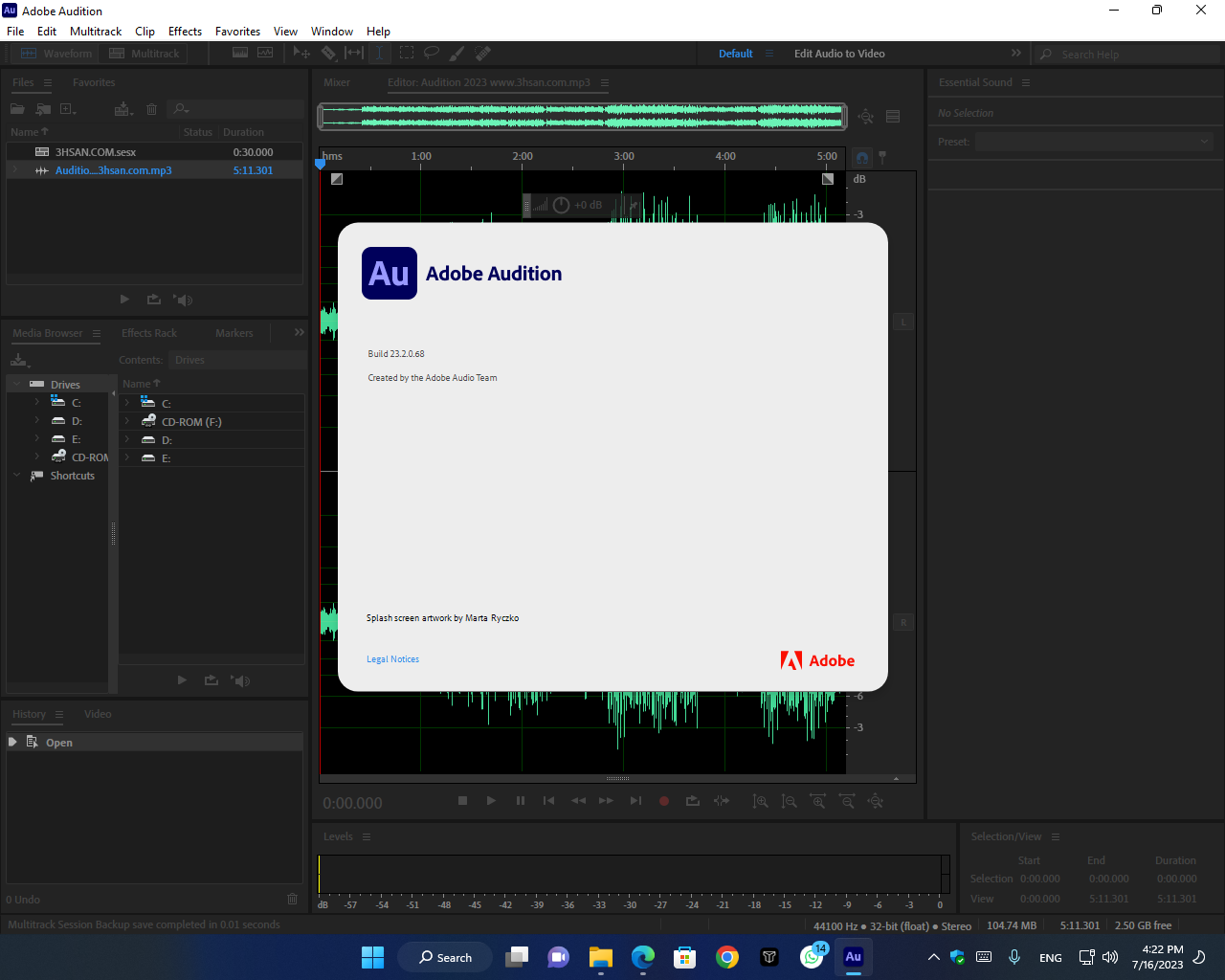Image resolution: width=1225 pixels, height=980 pixels.
Task: Click Zoom In Time icon
Action: click(818, 801)
